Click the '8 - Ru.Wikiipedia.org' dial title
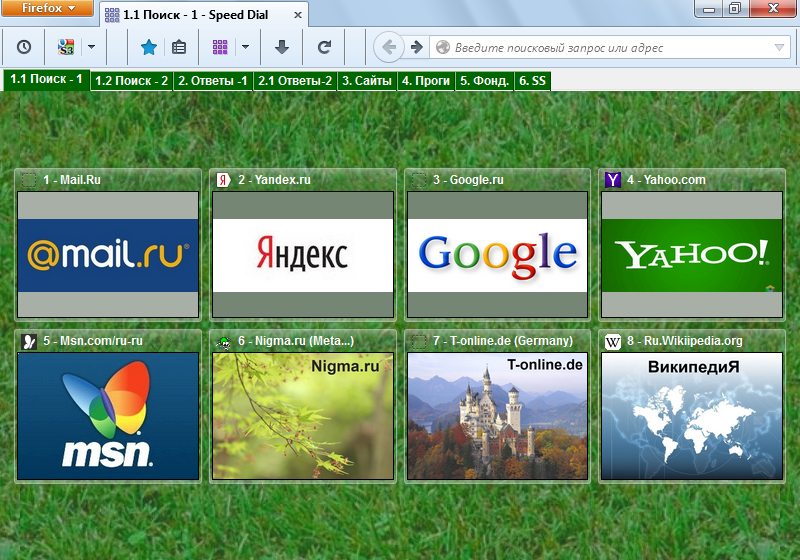The height and width of the screenshot is (560, 800). point(685,341)
